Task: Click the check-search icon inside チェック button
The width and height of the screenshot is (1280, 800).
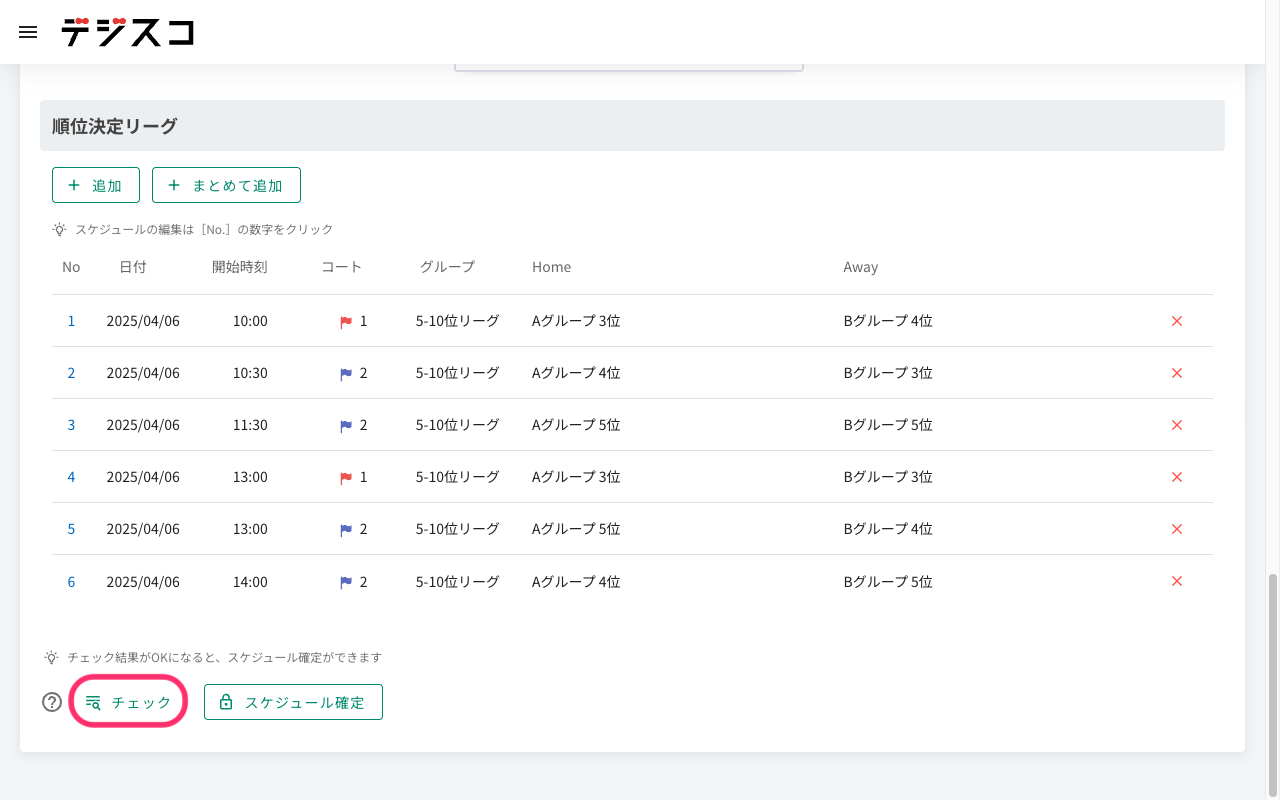Action: click(95, 701)
